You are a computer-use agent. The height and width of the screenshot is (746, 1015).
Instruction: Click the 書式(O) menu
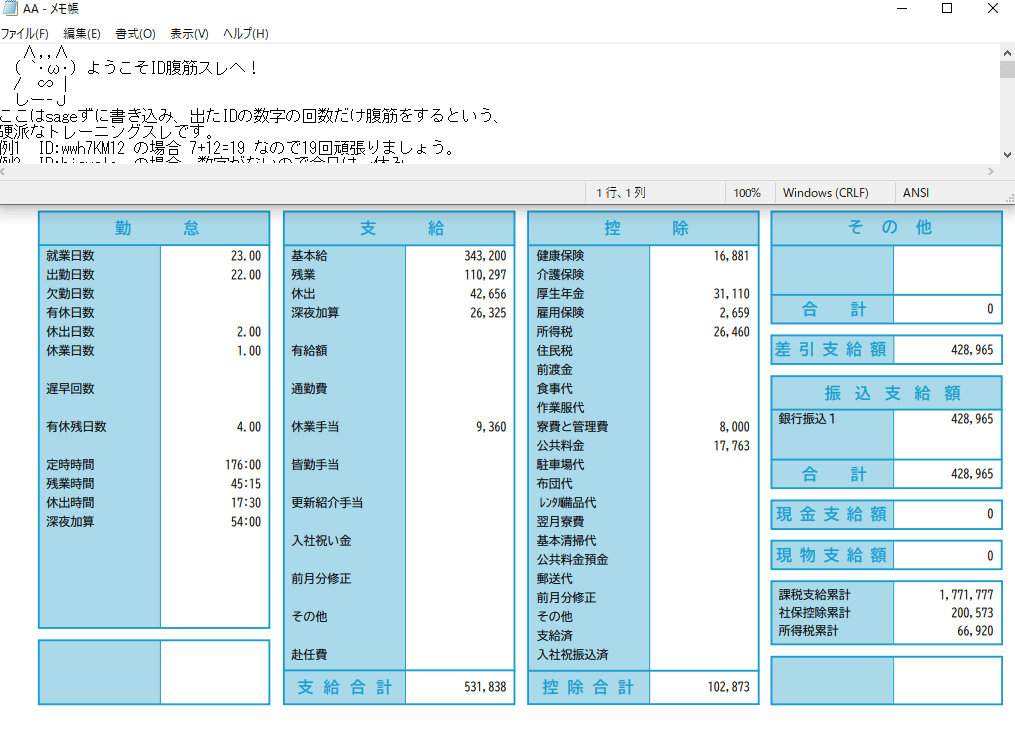[x=135, y=34]
